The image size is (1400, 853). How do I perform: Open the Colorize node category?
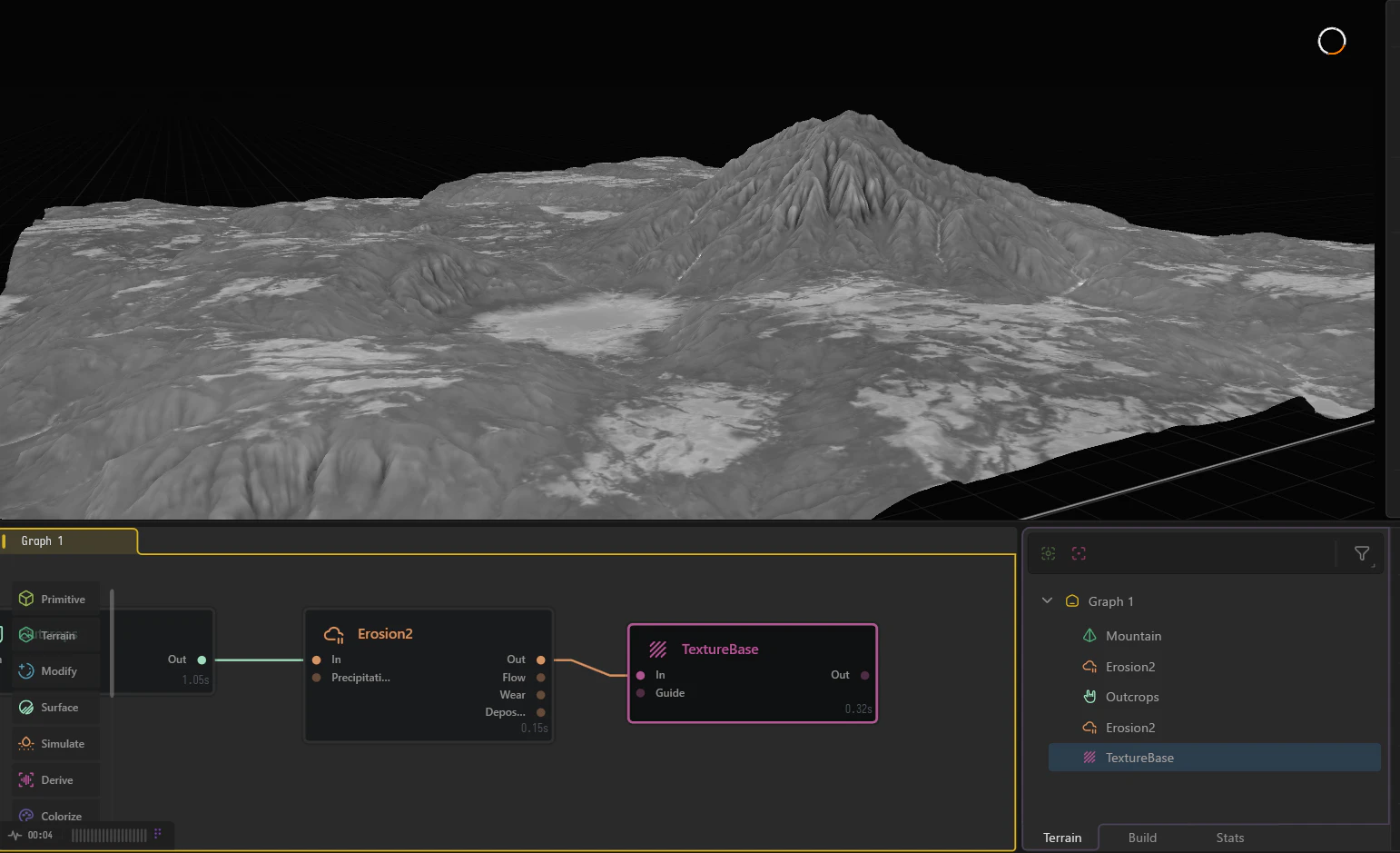click(x=55, y=816)
